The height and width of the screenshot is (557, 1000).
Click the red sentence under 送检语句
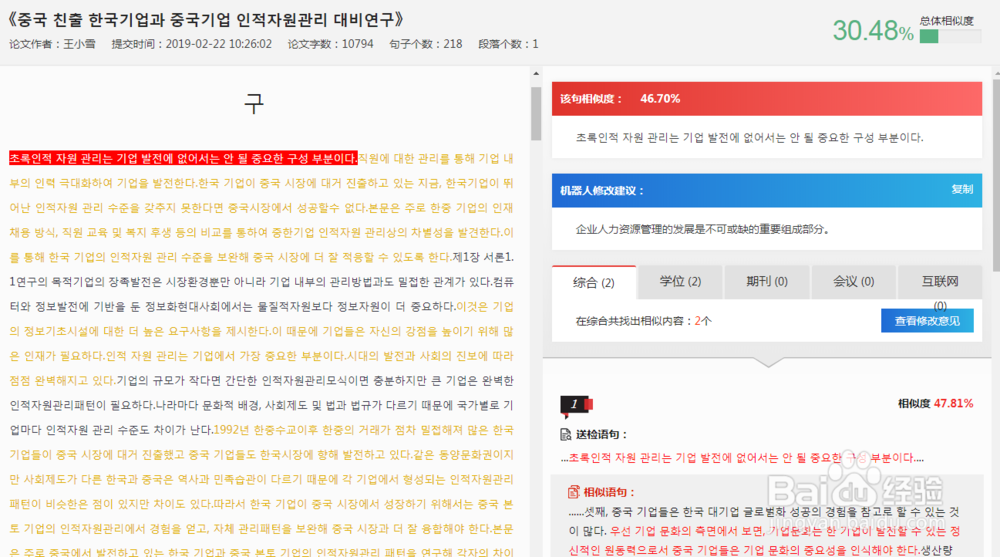pyautogui.click(x=742, y=458)
